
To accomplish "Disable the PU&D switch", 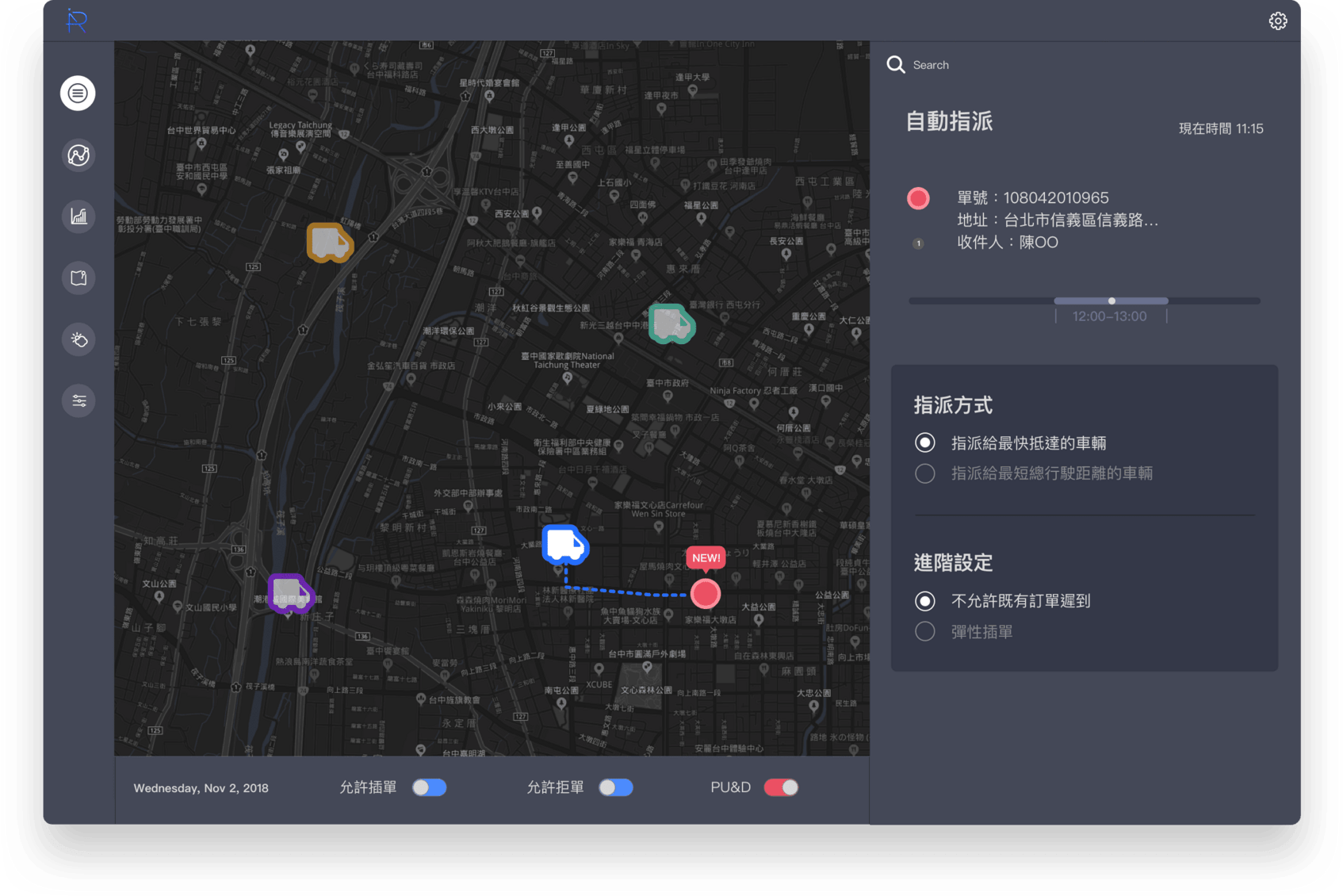I will [x=780, y=787].
